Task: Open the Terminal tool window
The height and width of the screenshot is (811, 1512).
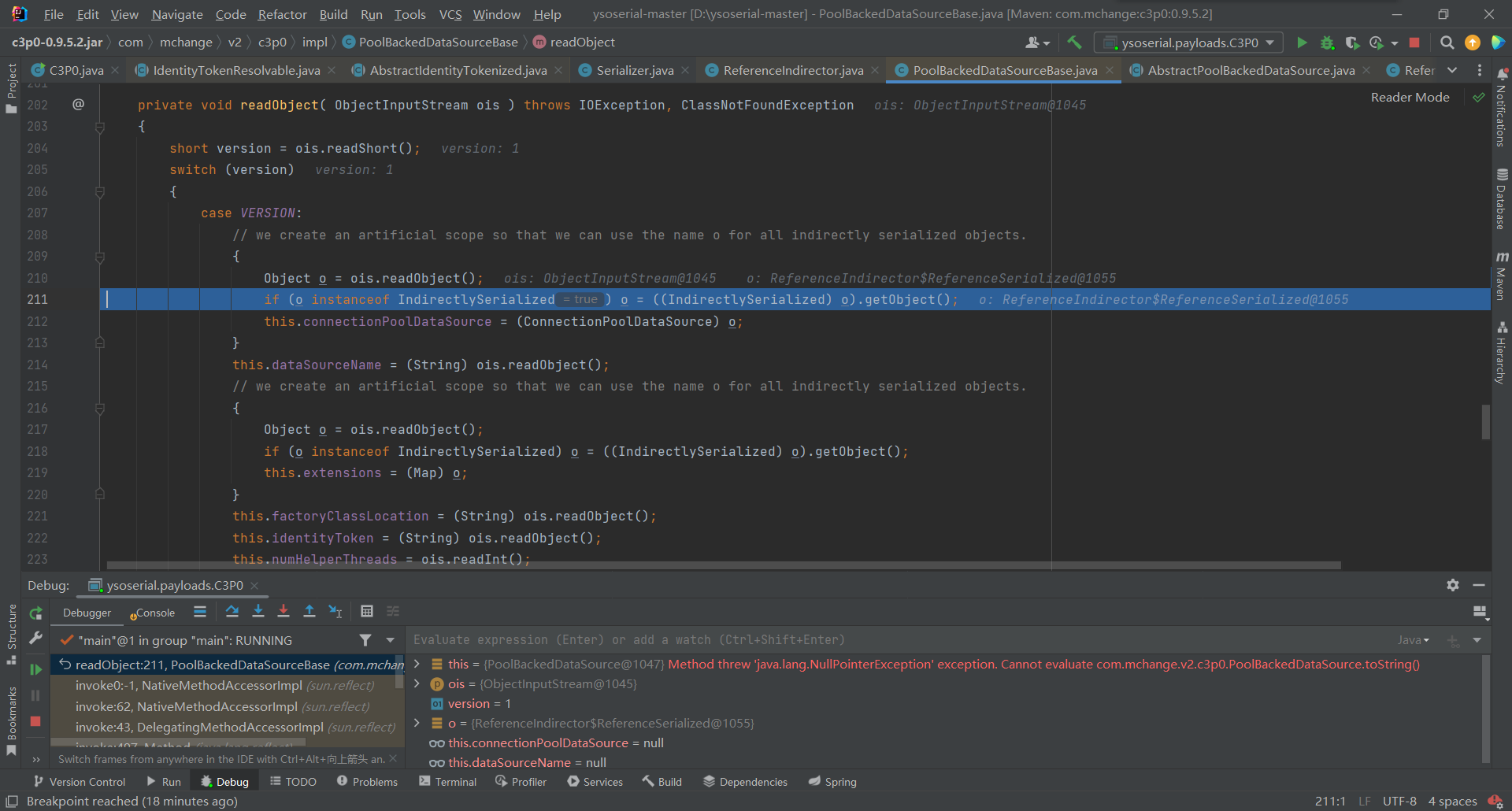Action: pos(448,782)
